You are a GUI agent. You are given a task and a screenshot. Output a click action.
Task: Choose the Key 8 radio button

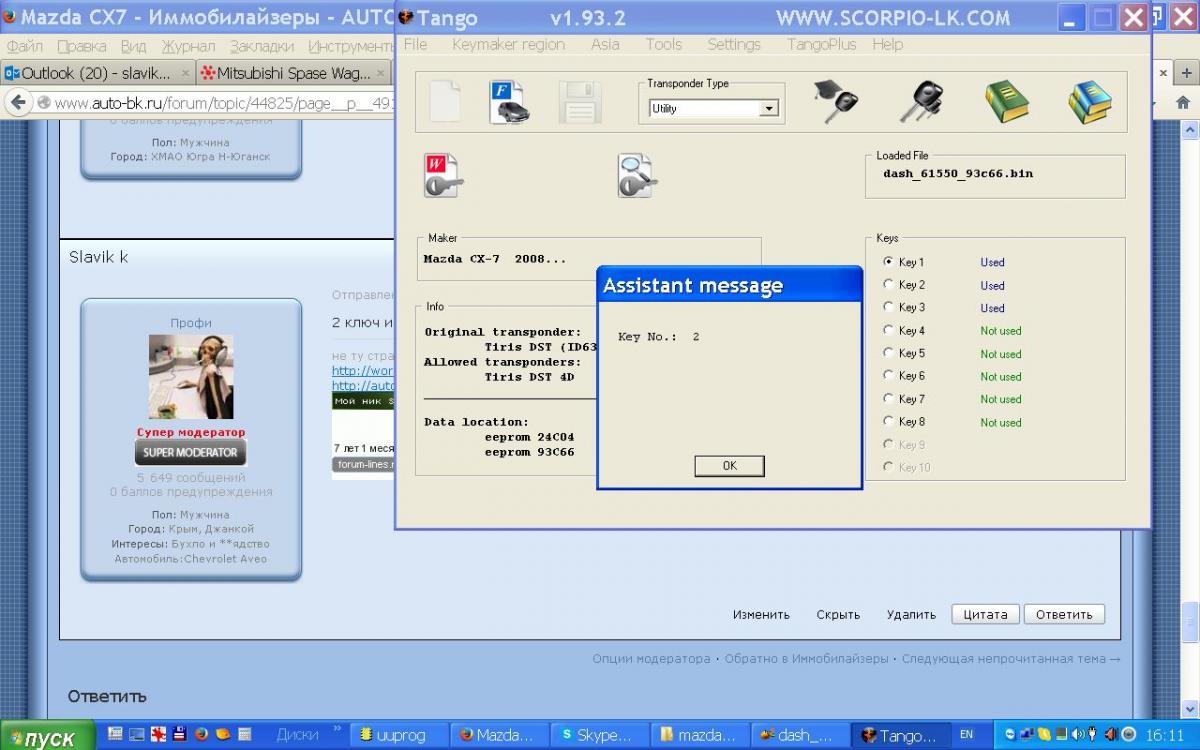click(x=888, y=422)
